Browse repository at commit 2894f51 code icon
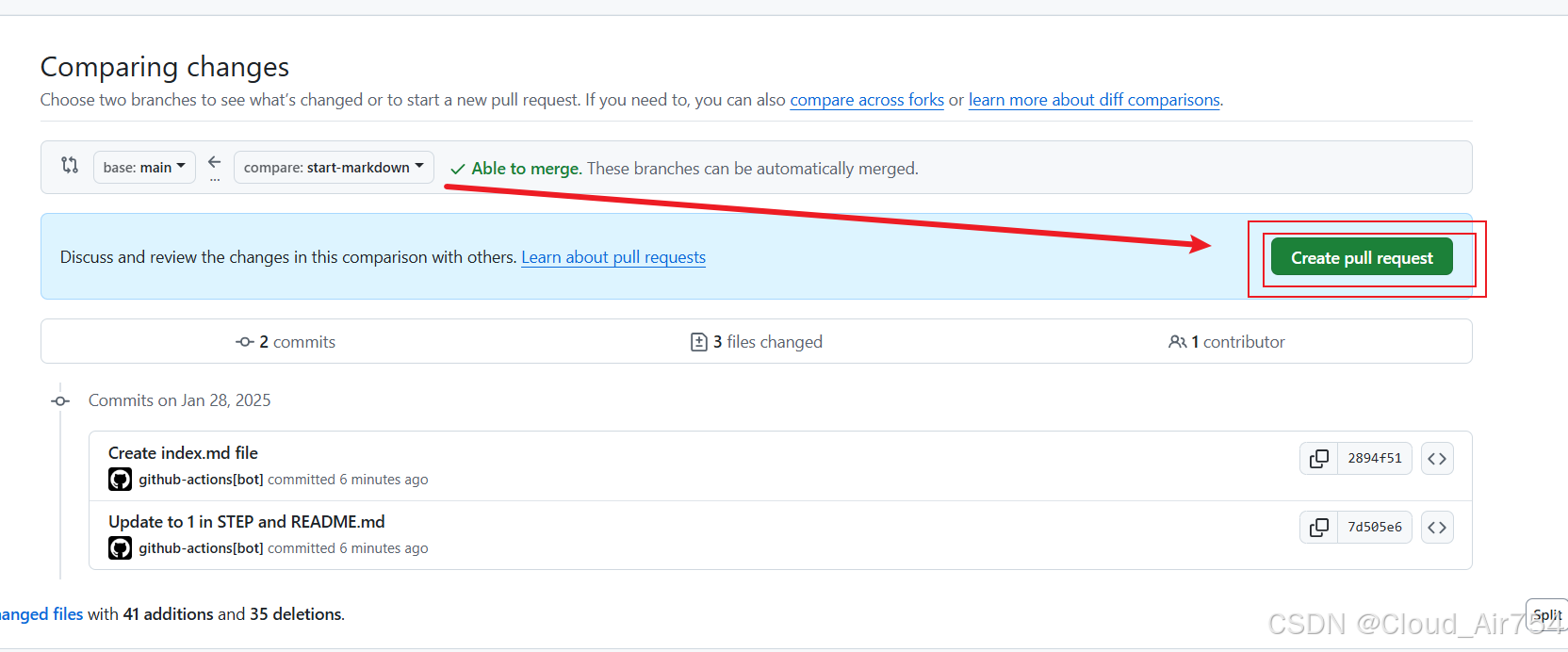The height and width of the screenshot is (652, 1568). tap(1437, 458)
